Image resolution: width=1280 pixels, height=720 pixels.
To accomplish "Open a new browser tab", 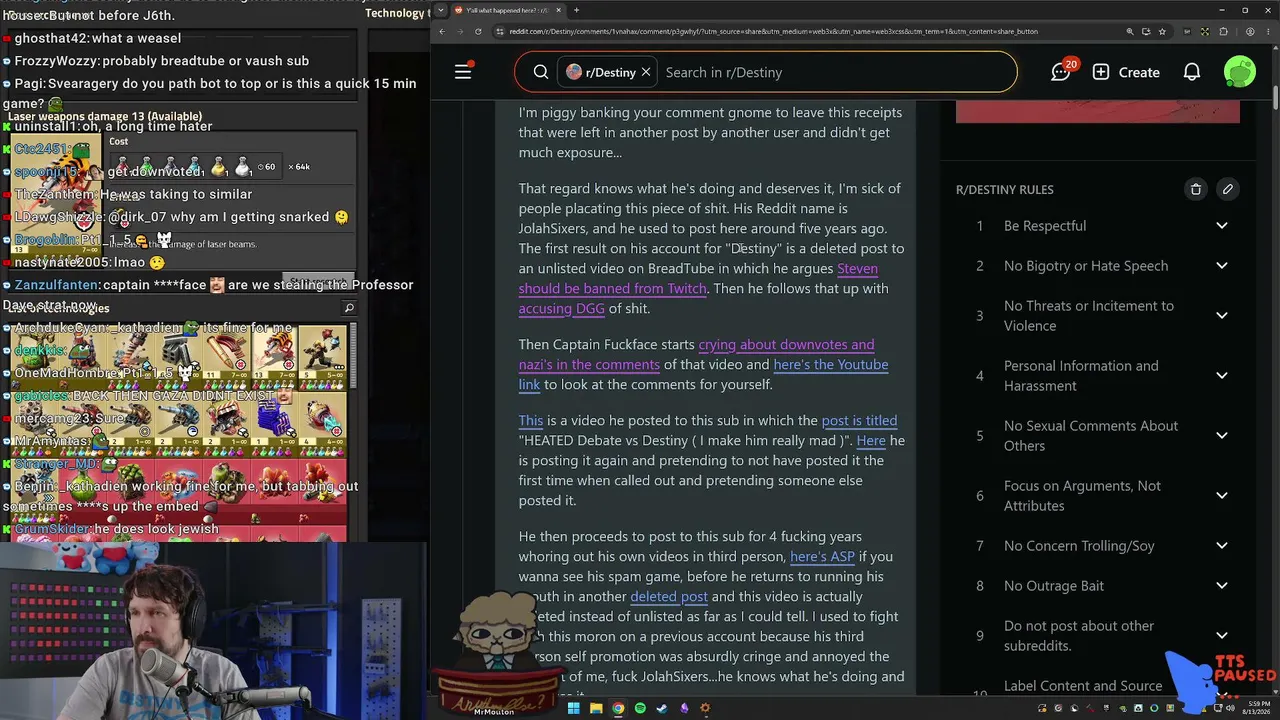I will point(576,10).
